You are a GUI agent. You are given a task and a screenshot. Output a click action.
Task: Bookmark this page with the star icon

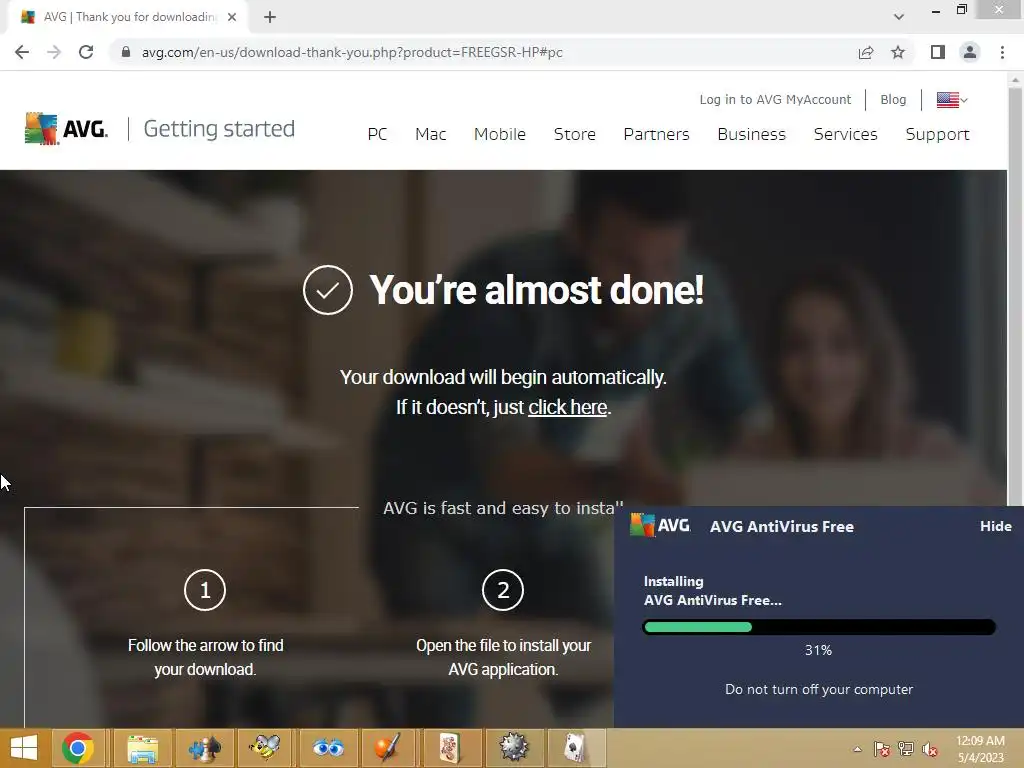898,52
